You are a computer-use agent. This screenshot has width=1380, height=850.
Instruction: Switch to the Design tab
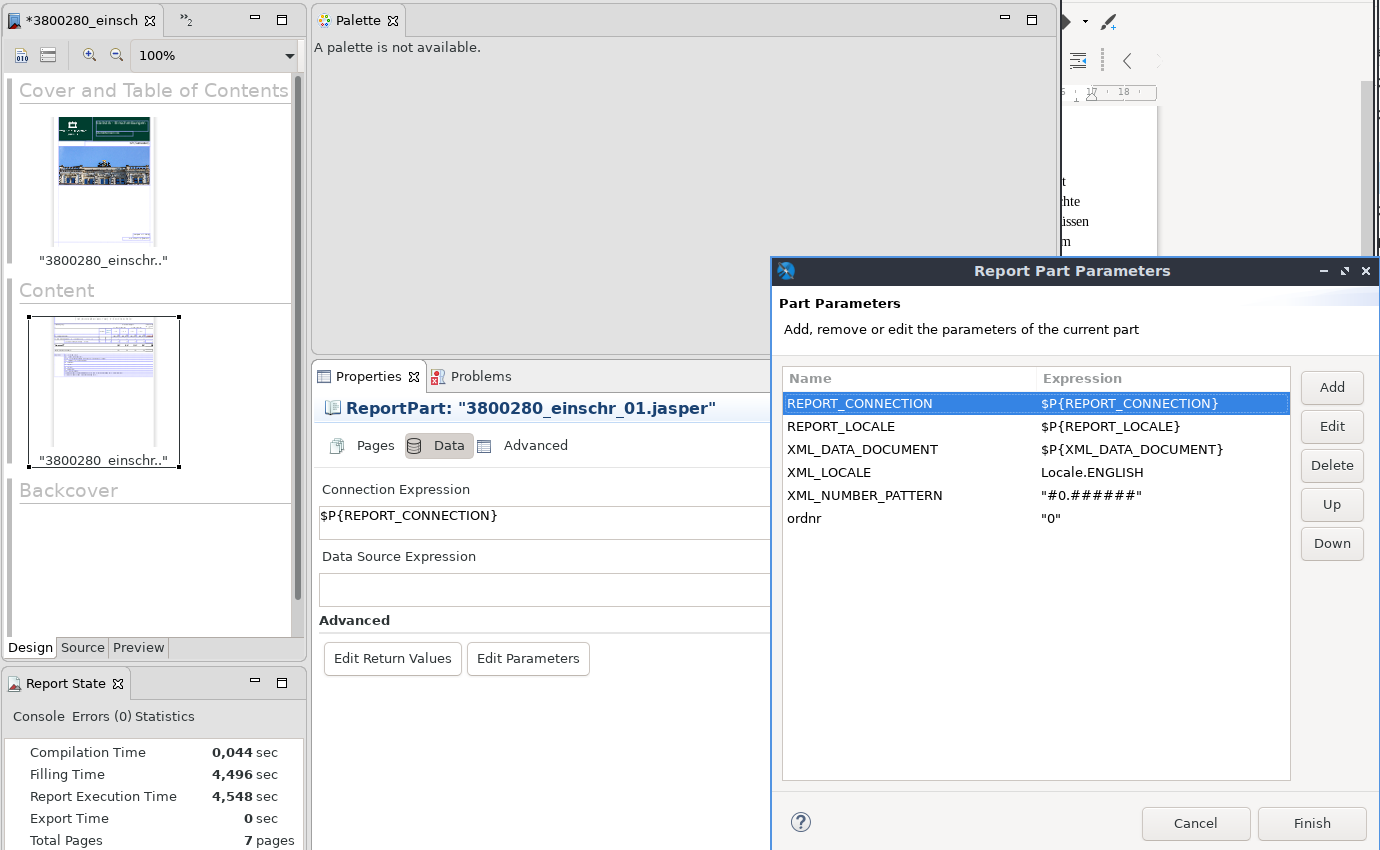[30, 647]
